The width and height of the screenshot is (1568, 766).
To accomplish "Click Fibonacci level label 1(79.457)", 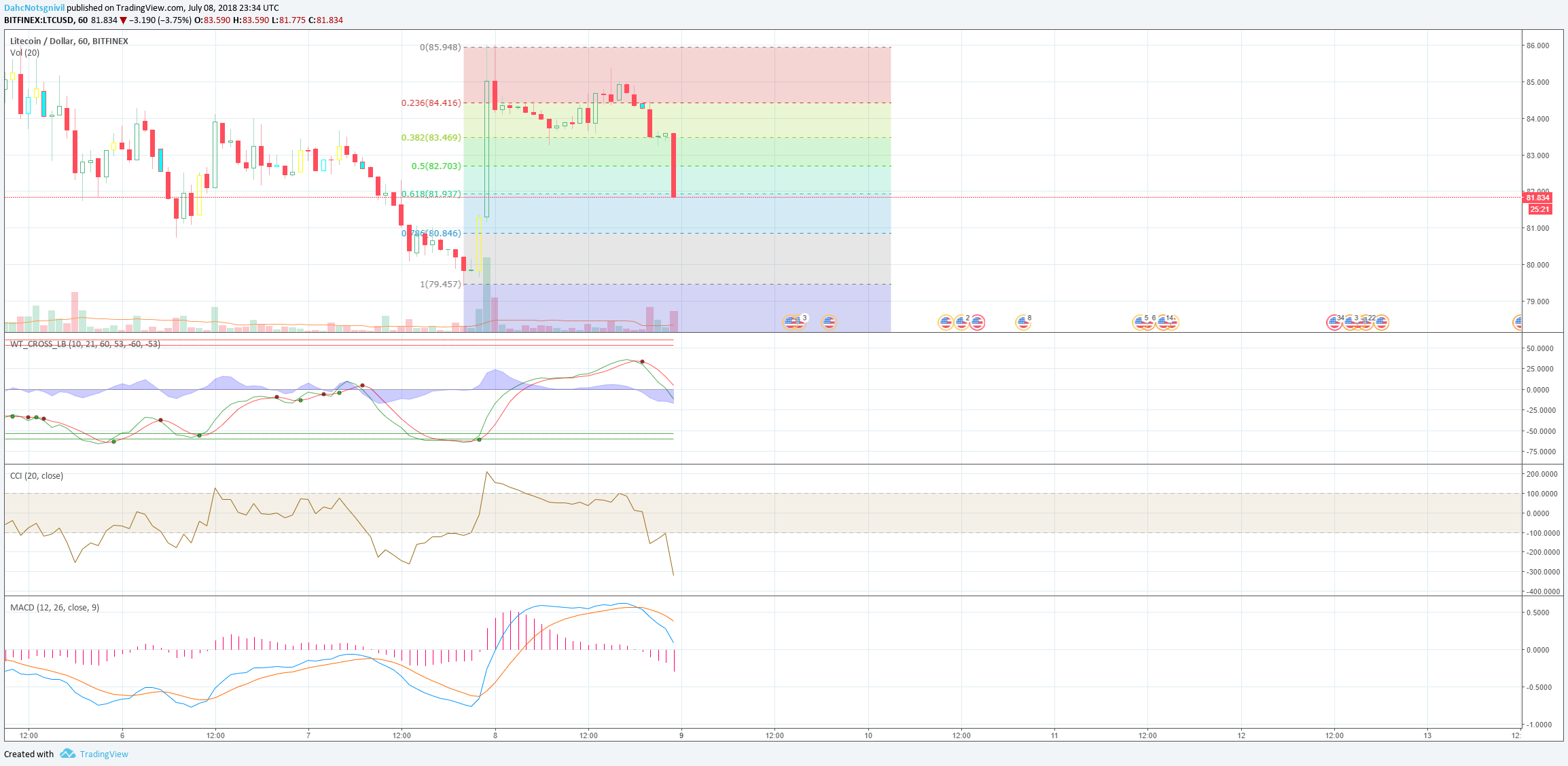I will tap(440, 285).
